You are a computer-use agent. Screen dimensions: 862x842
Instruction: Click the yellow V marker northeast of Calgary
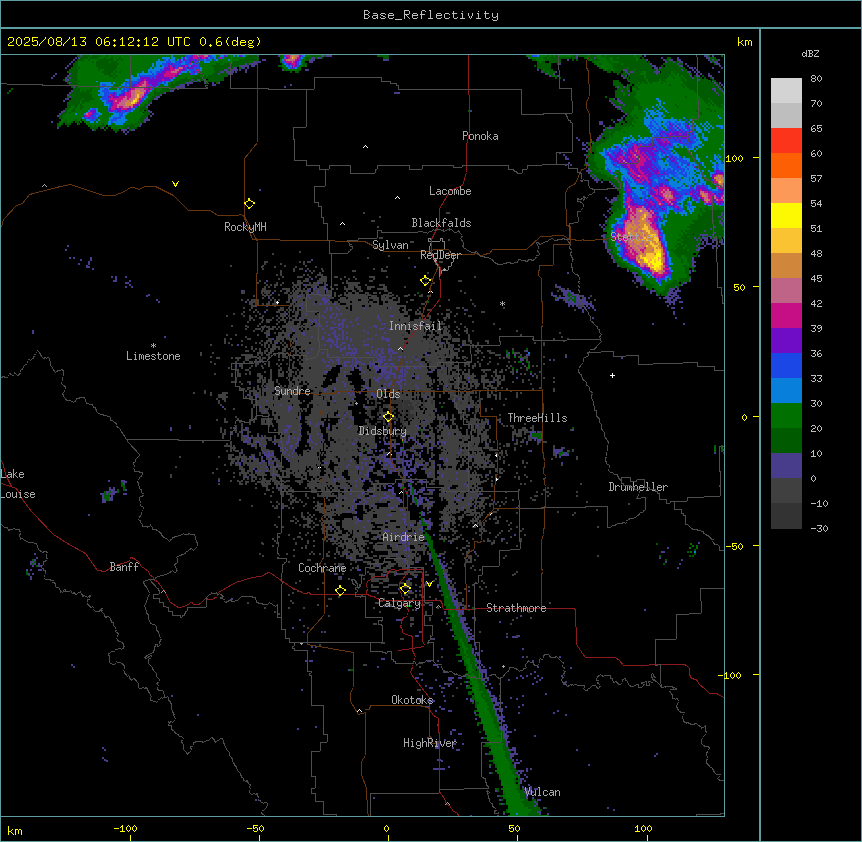[x=429, y=584]
